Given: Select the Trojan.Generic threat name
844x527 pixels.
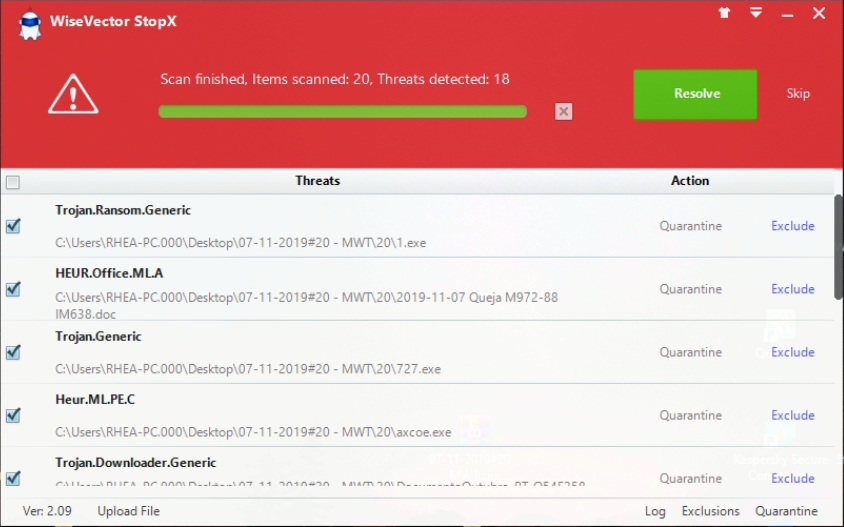Looking at the screenshot, I should coord(98,336).
